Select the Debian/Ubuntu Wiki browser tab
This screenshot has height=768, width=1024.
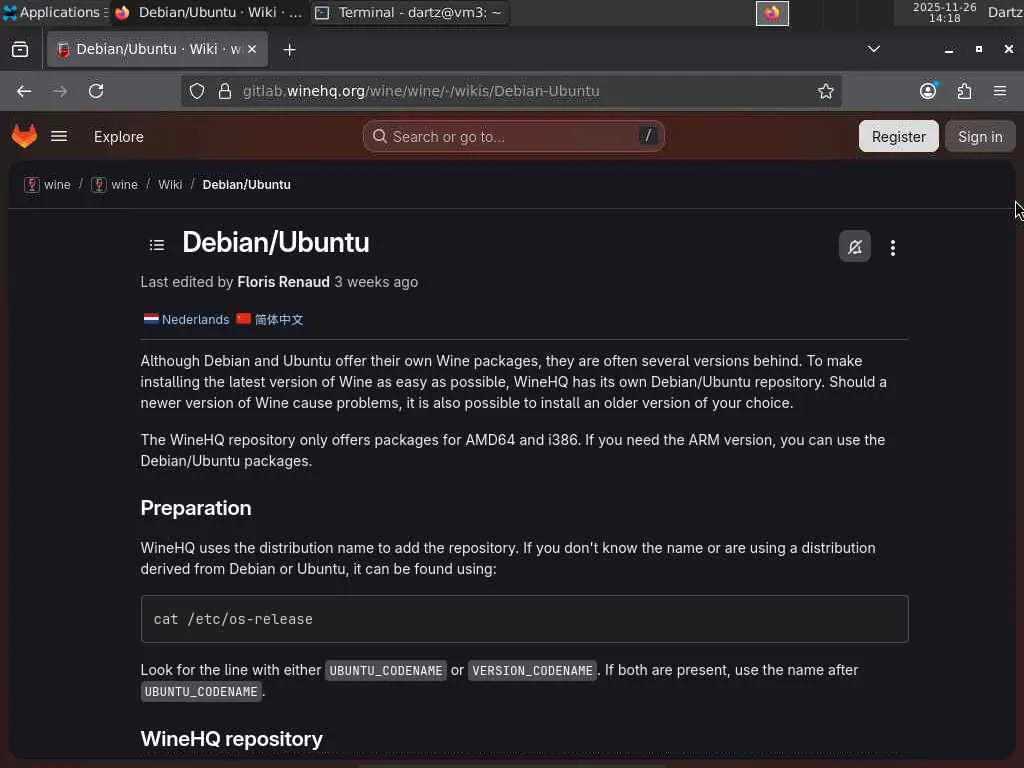coord(157,50)
